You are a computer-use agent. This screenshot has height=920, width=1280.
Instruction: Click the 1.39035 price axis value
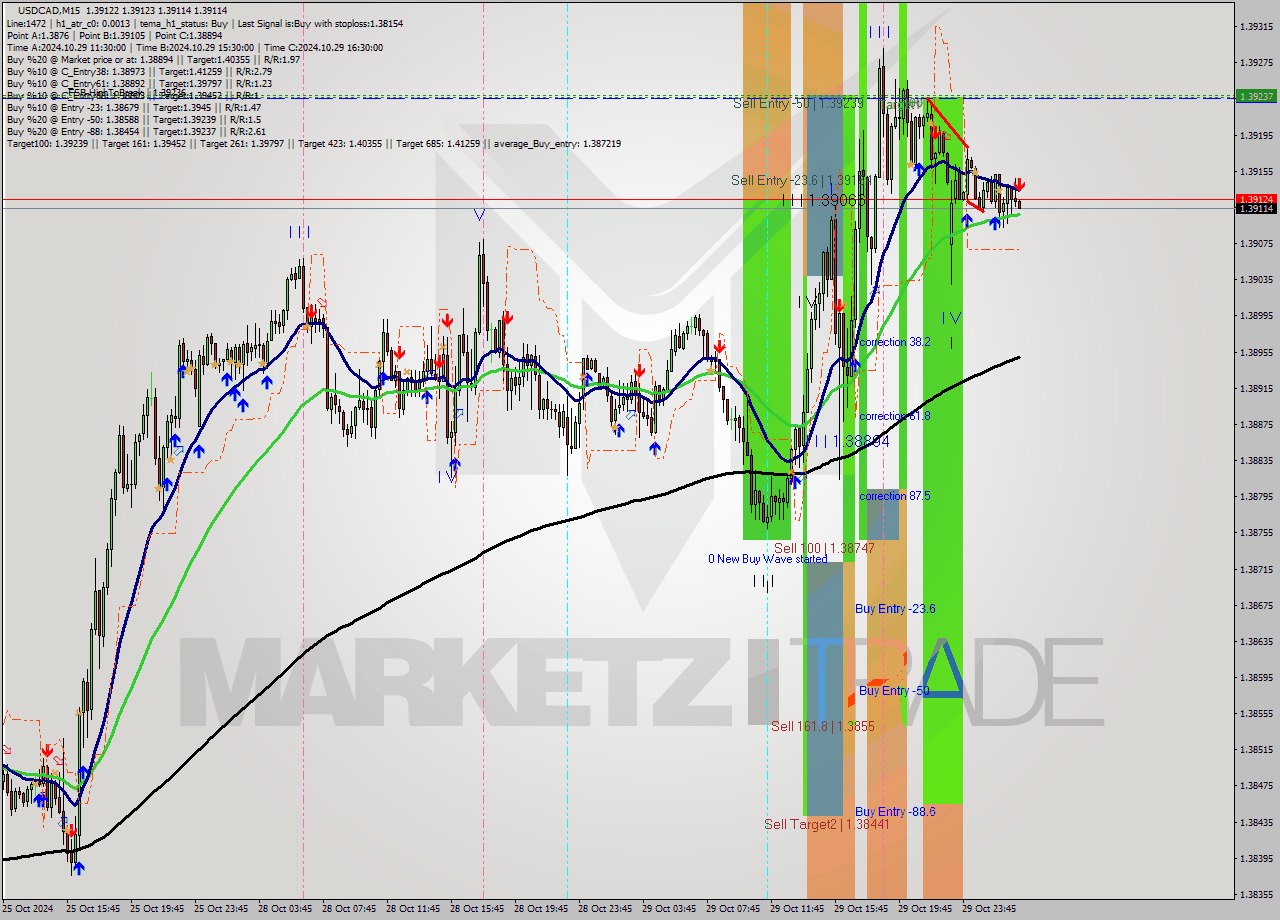pyautogui.click(x=1257, y=279)
